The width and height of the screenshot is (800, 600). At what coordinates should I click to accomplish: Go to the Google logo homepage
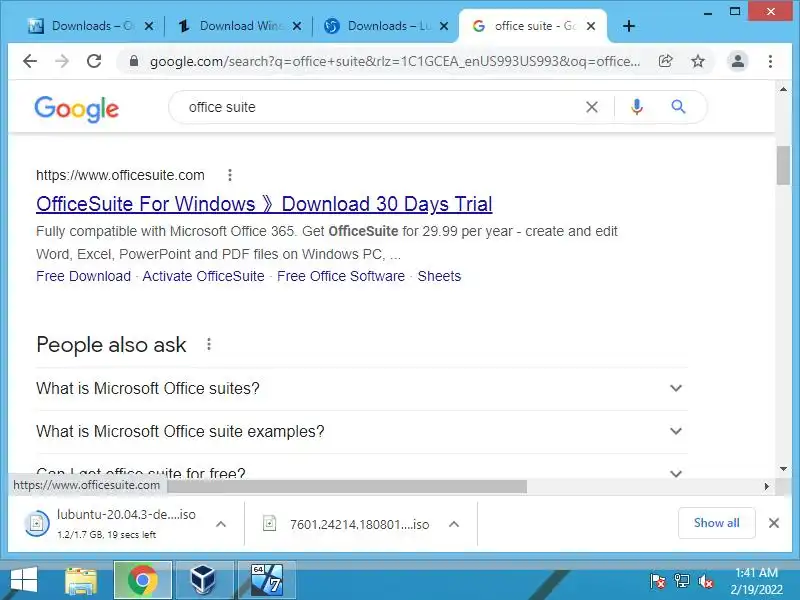(77, 109)
